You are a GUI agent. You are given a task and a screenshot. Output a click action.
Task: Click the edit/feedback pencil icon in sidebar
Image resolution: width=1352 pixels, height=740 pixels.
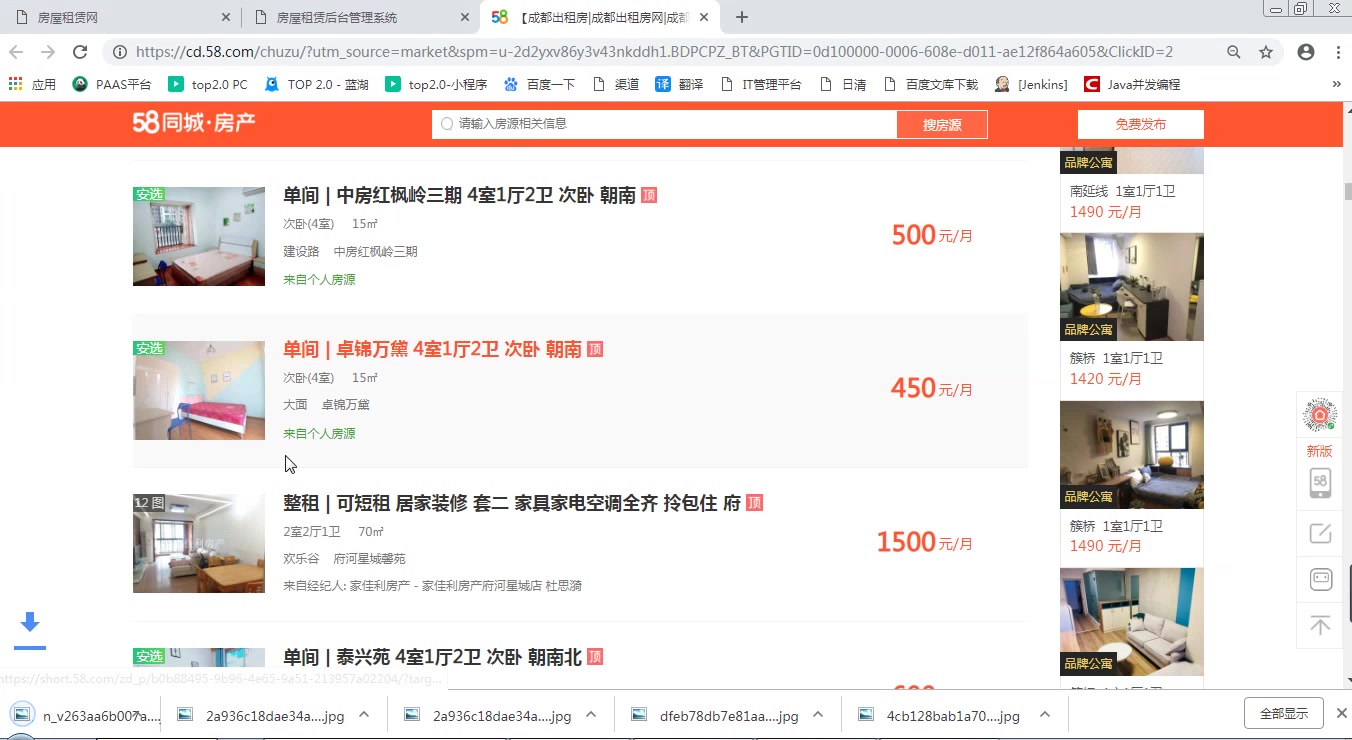click(1320, 533)
